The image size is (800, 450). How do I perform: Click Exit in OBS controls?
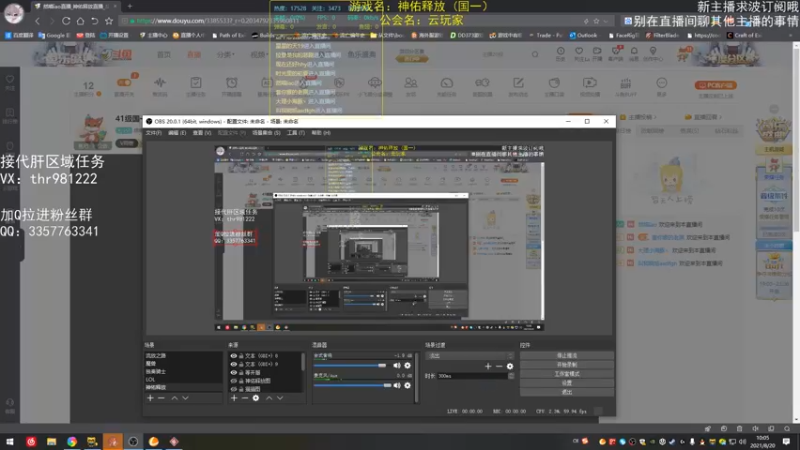(x=567, y=392)
